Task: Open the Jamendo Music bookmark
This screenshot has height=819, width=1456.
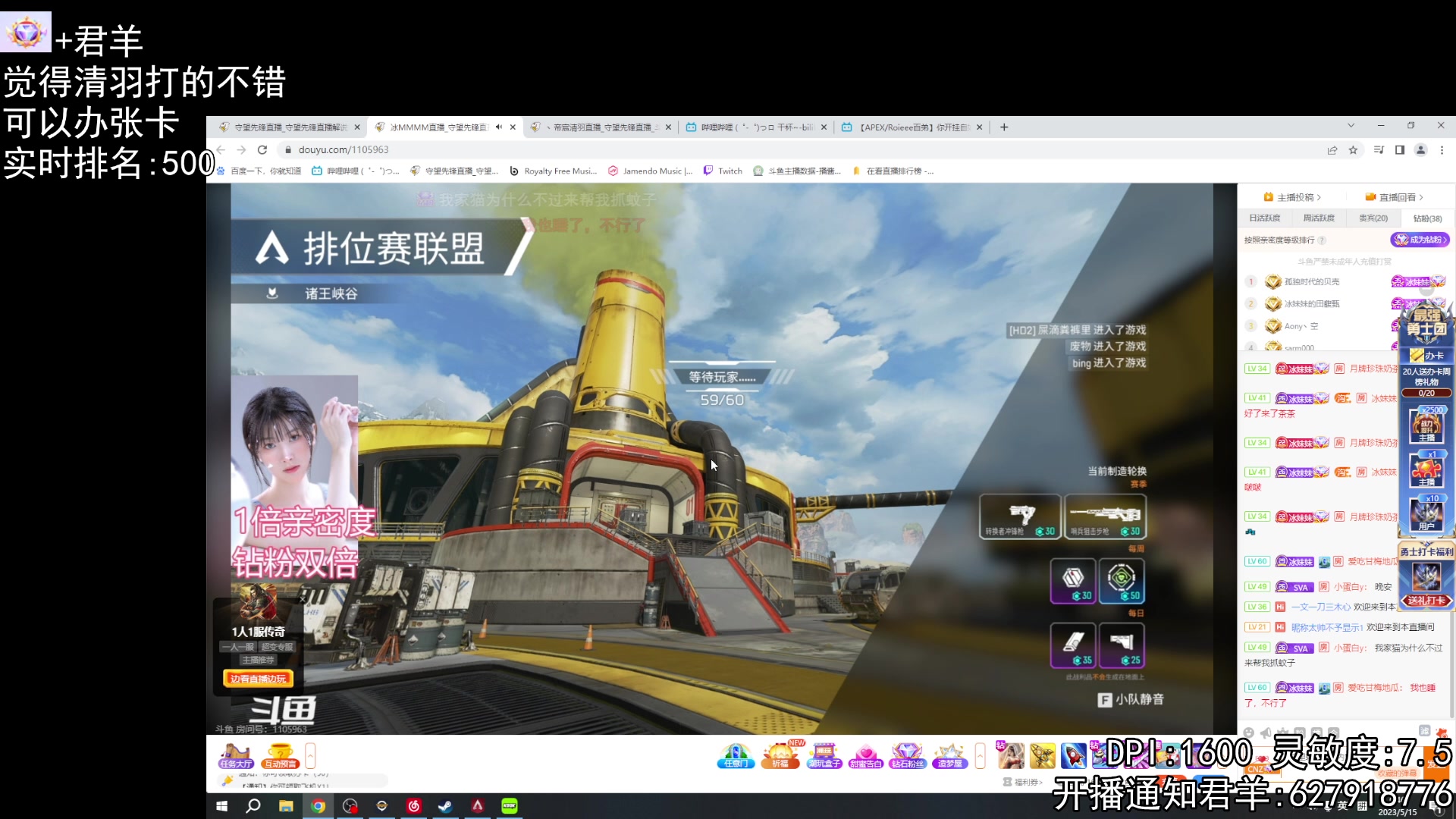Action: (x=651, y=171)
